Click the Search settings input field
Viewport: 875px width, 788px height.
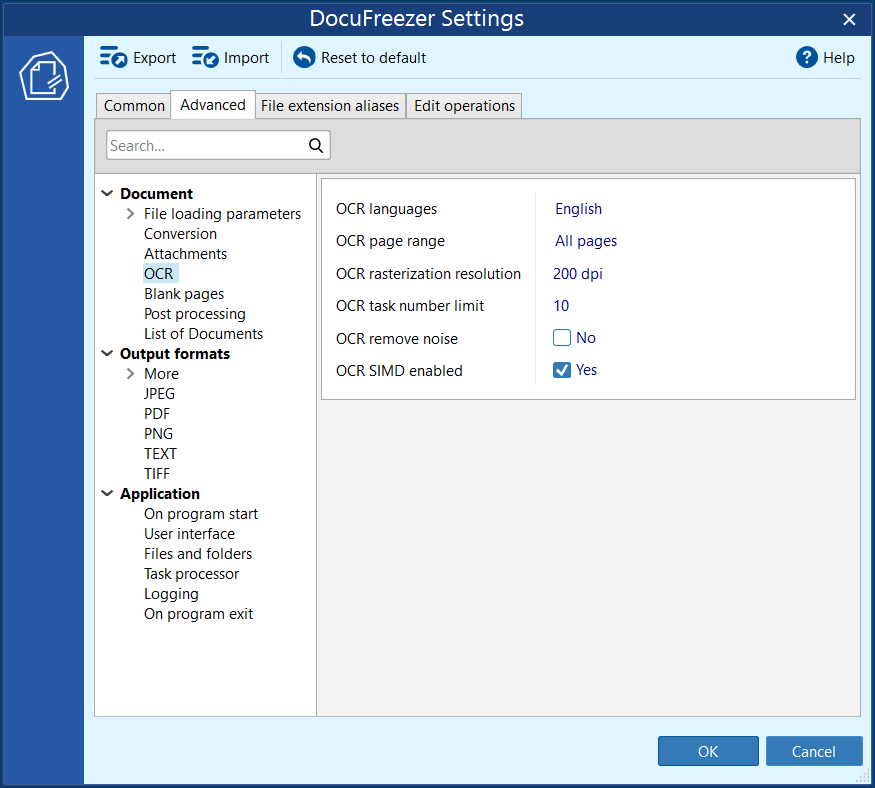coord(205,146)
